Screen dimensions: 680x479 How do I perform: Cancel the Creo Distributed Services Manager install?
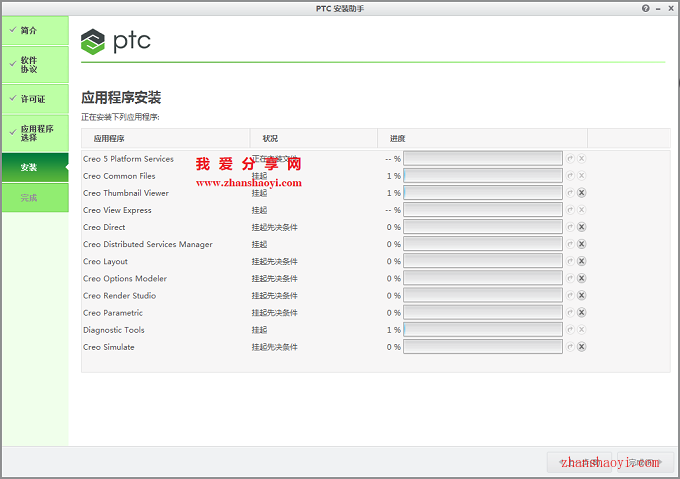[582, 244]
